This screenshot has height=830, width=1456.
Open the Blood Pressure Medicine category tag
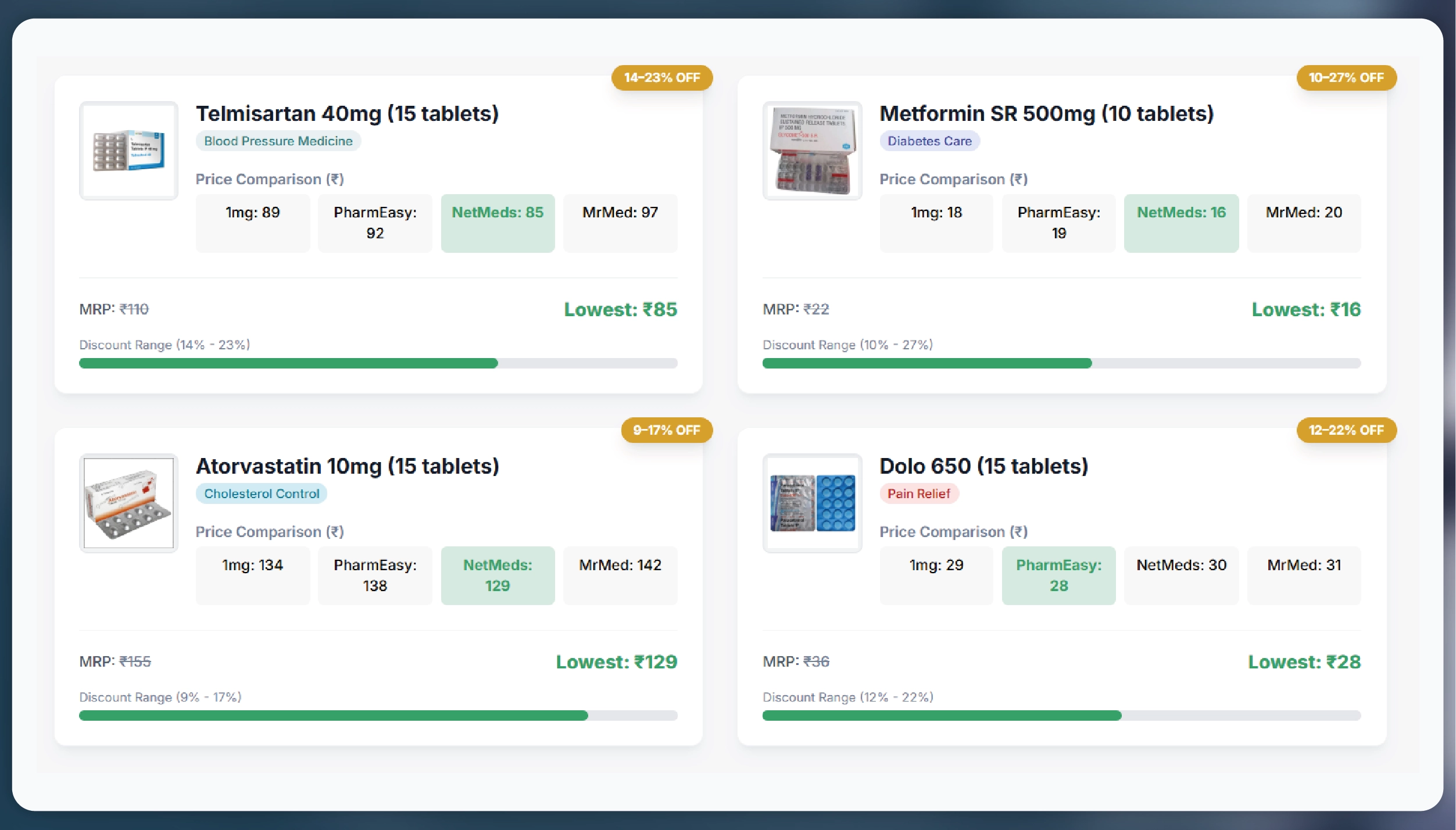coord(278,141)
